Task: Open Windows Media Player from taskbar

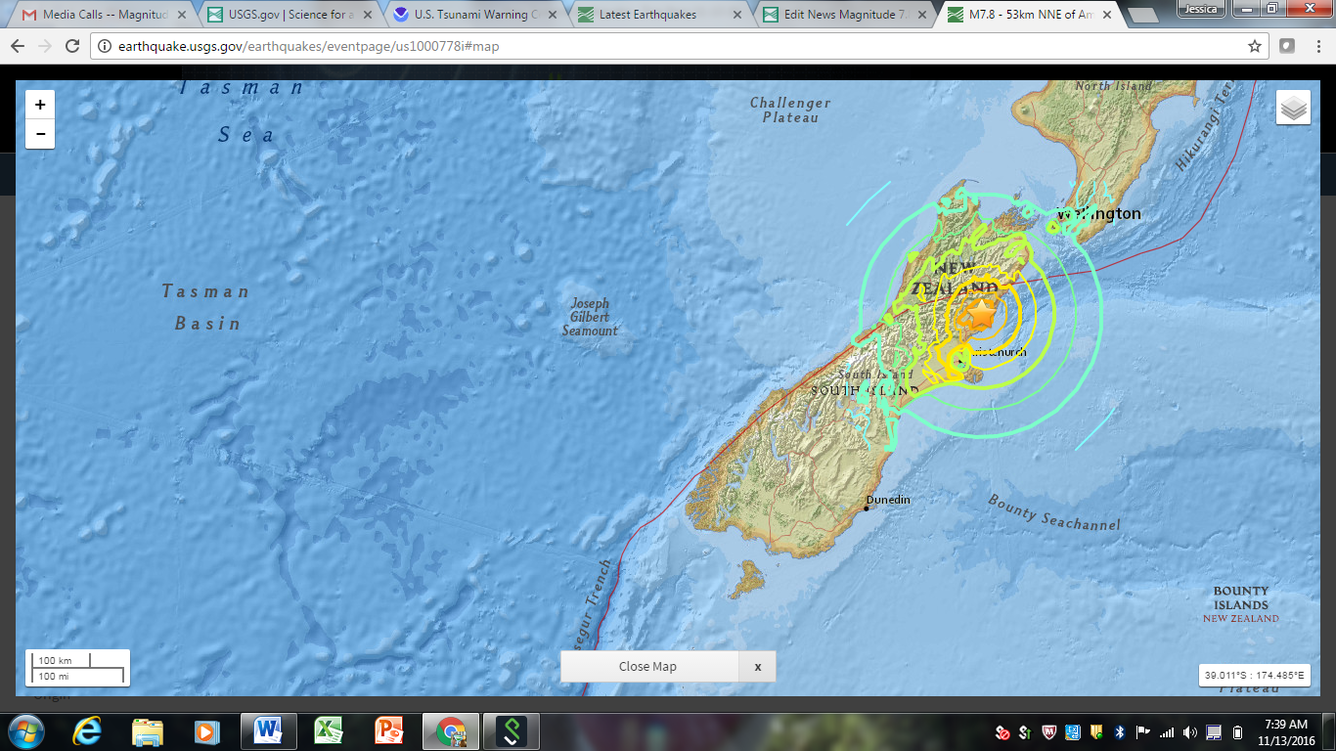Action: tap(207, 731)
